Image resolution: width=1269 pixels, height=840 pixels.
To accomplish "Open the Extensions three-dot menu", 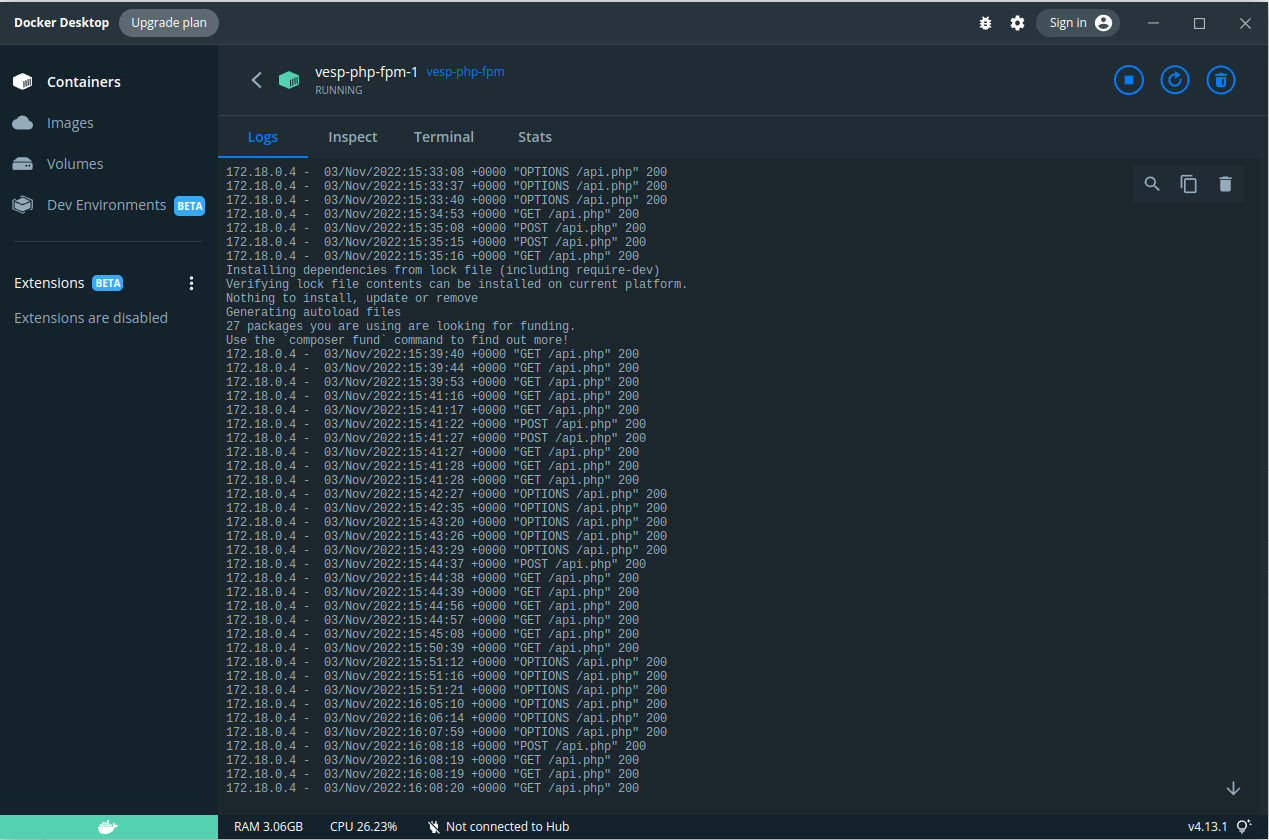I will [192, 283].
